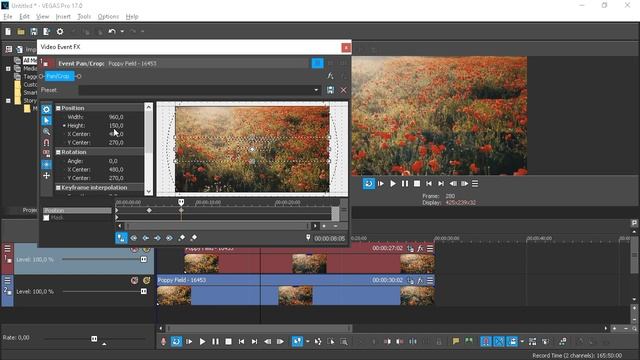Toggle Mute on track 2
This screenshot has height=360, width=640.
[134, 280]
